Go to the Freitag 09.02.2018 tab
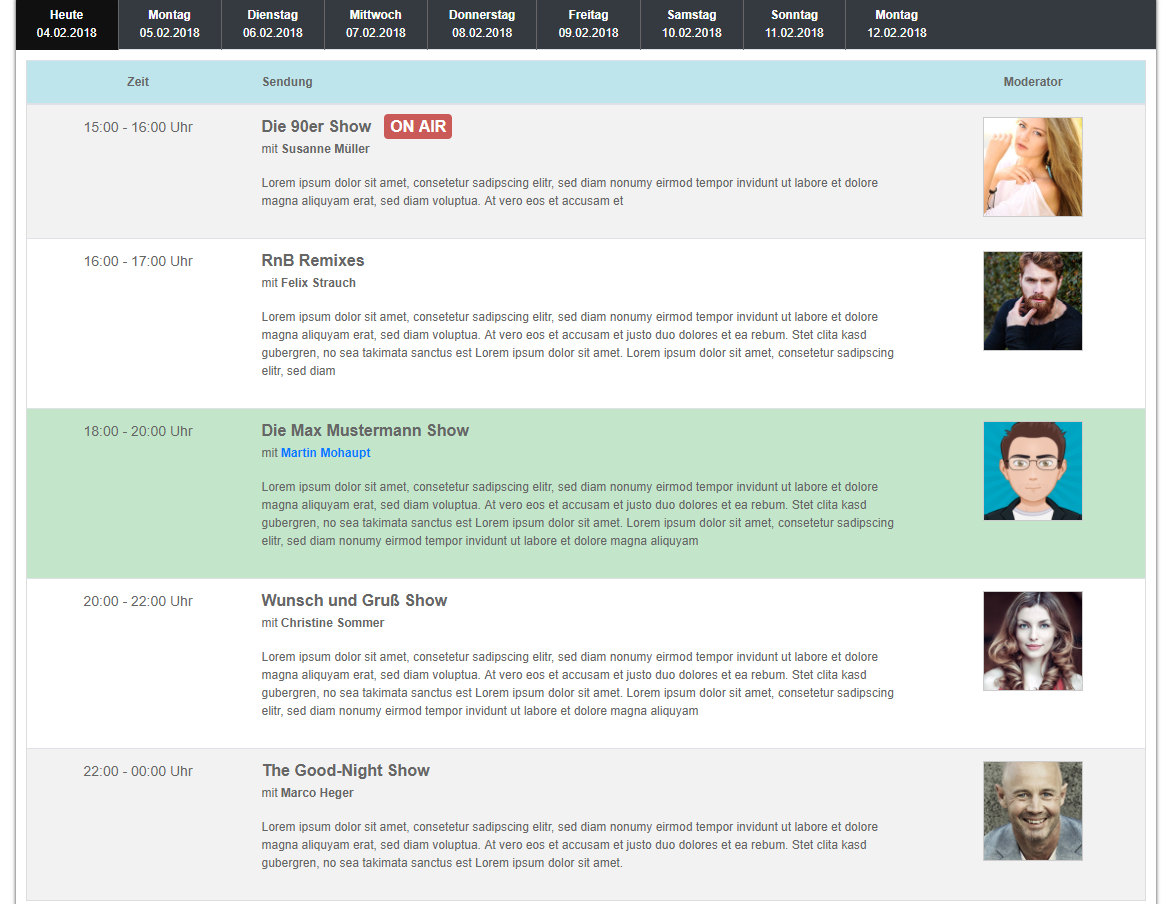The height and width of the screenshot is (904, 1170). click(x=588, y=24)
